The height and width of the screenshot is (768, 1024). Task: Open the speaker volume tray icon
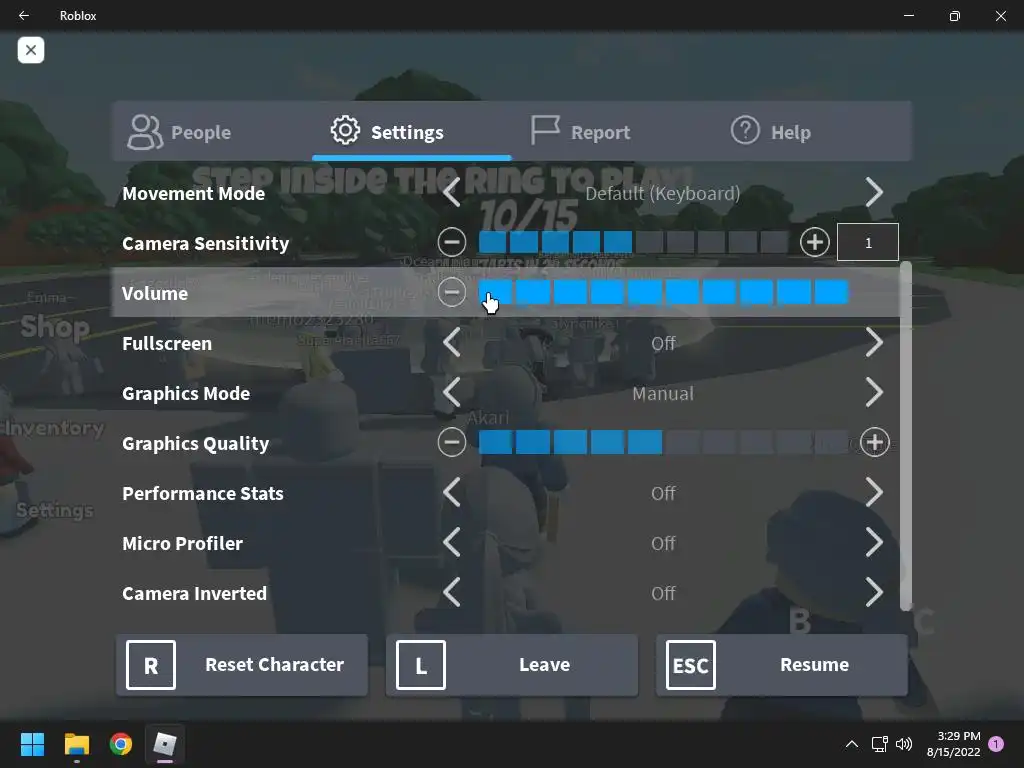point(904,744)
